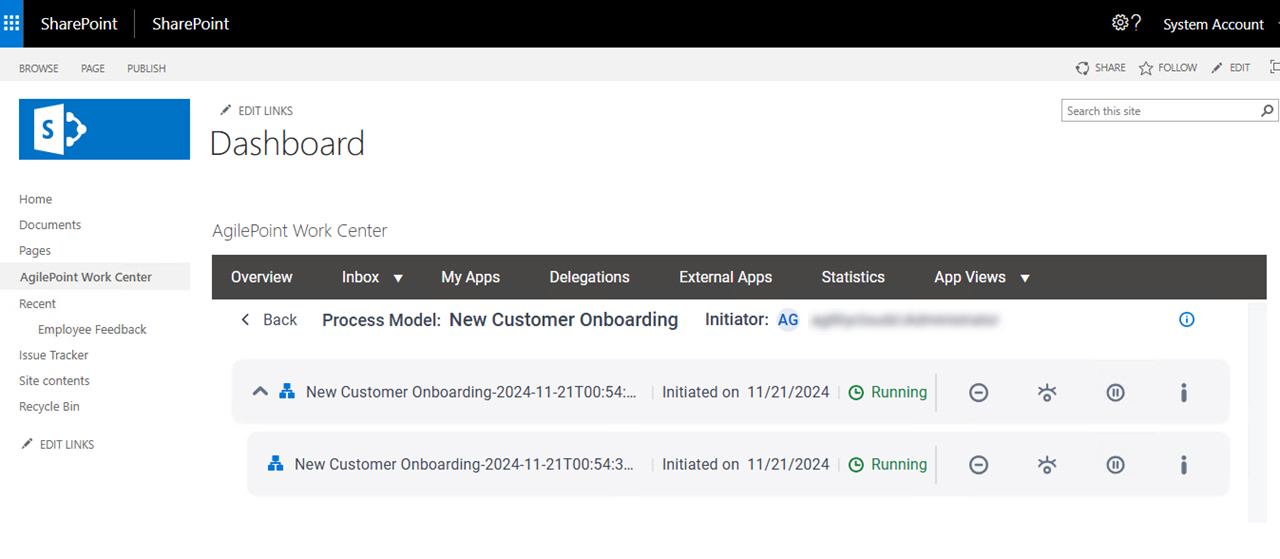Open the BROWSE ribbon tab
The width and height of the screenshot is (1280, 559).
coord(39,68)
